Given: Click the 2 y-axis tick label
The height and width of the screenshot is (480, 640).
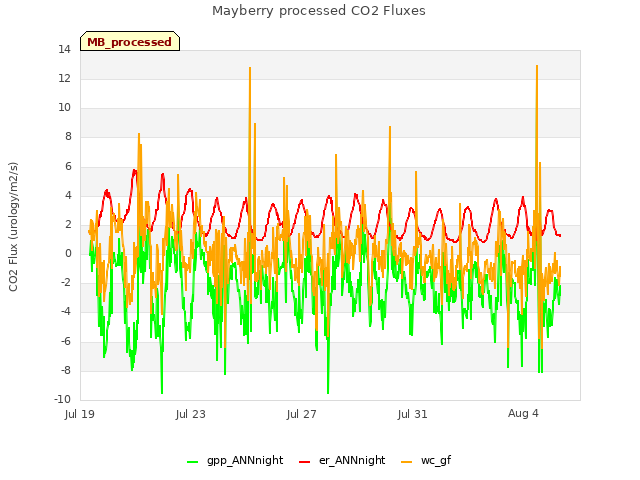Looking at the screenshot, I should tap(68, 224).
